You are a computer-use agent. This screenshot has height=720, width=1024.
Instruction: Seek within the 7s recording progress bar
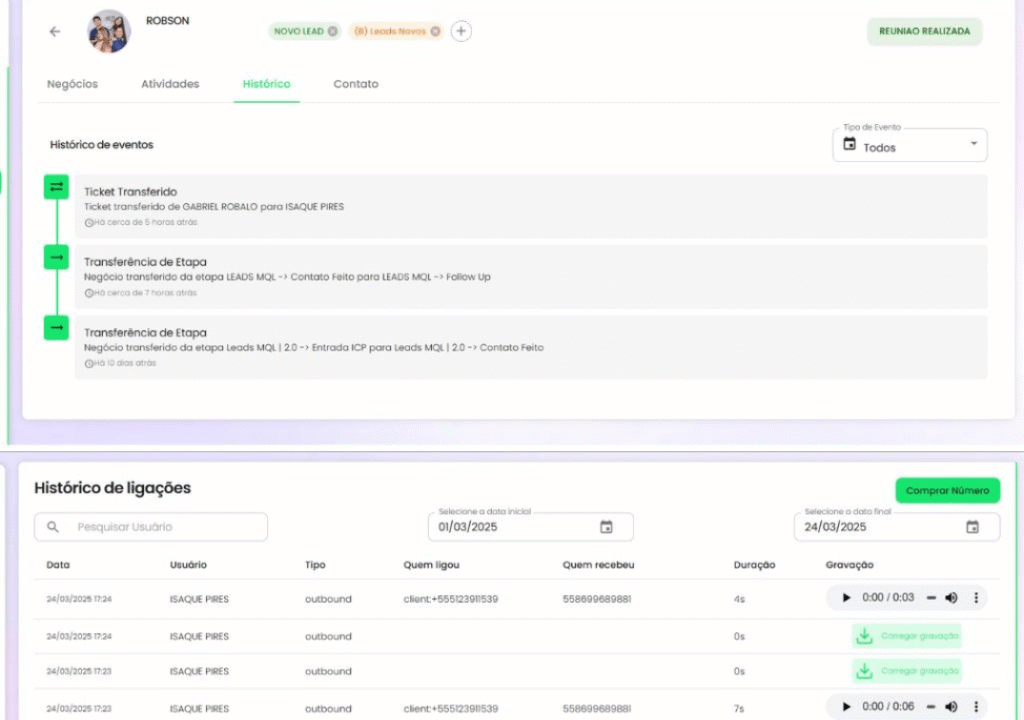931,707
